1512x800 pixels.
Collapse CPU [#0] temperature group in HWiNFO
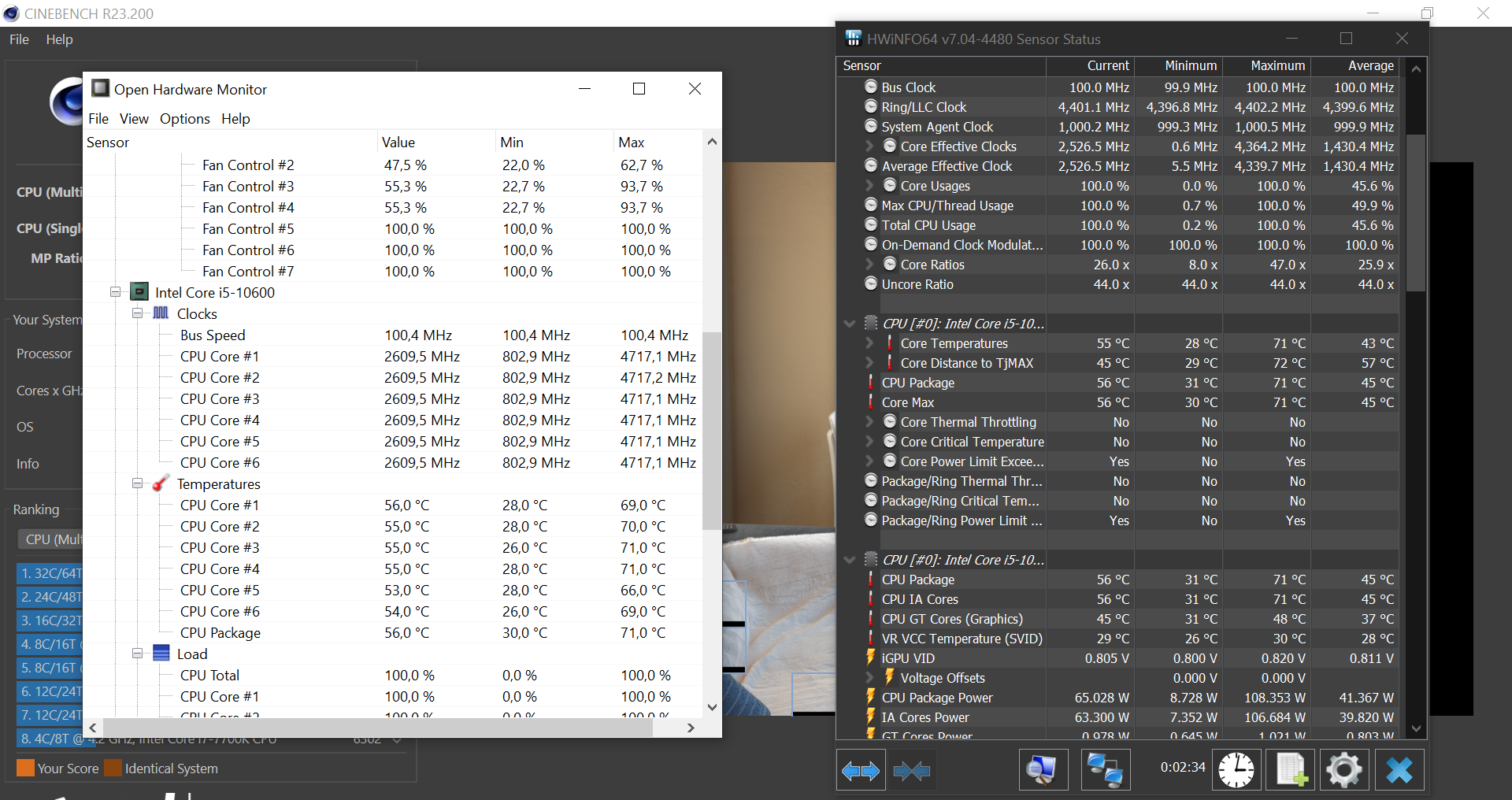849,323
